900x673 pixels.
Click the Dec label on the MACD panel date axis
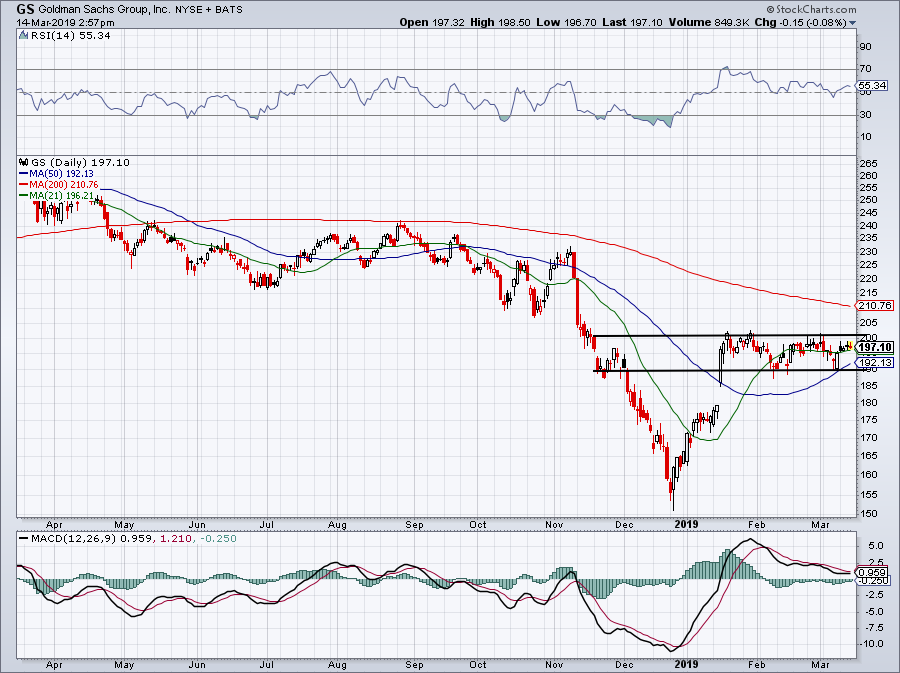point(624,665)
